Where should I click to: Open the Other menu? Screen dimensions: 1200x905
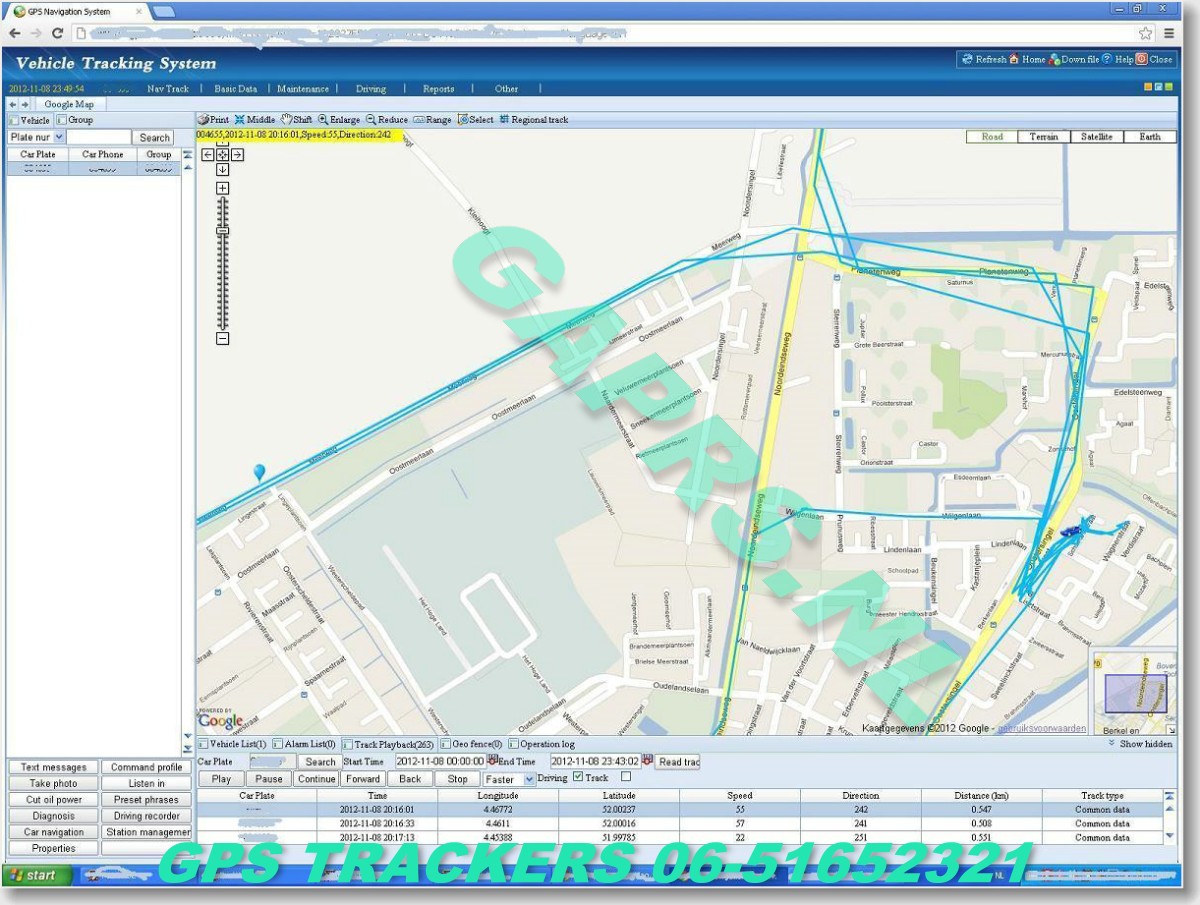pos(507,89)
